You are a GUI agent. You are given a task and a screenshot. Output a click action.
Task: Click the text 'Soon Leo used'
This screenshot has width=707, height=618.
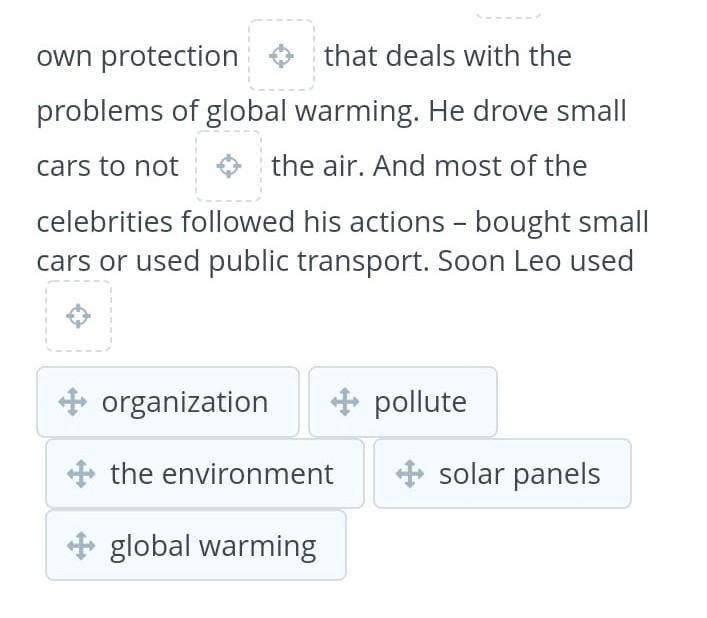click(x=536, y=261)
